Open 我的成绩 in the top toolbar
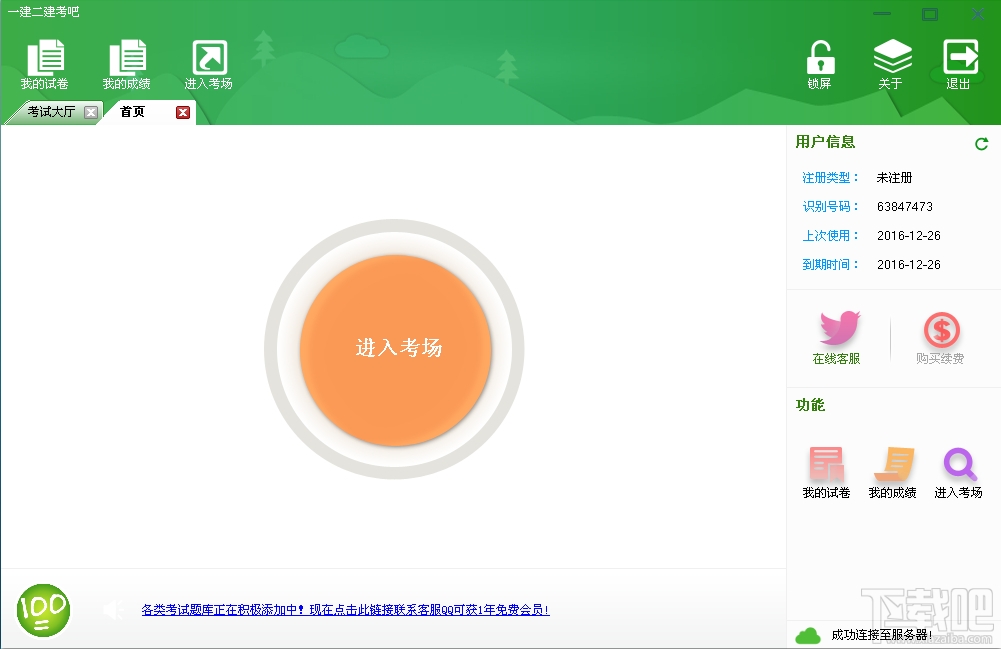 pos(127,64)
